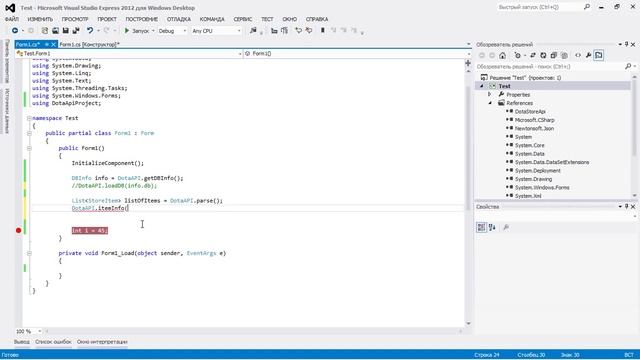This screenshot has height=360, width=640.
Task: Open the ОТЛАДКА menu
Action: pyautogui.click(x=179, y=19)
